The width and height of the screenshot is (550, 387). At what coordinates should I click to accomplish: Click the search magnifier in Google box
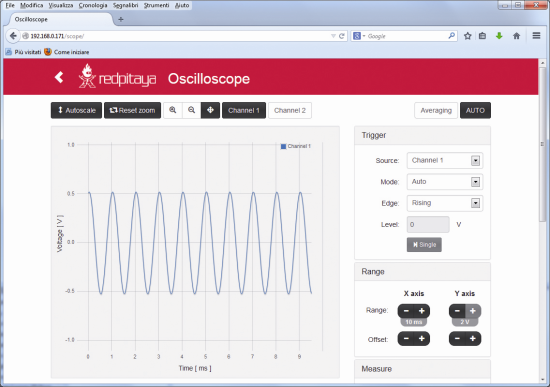point(451,36)
